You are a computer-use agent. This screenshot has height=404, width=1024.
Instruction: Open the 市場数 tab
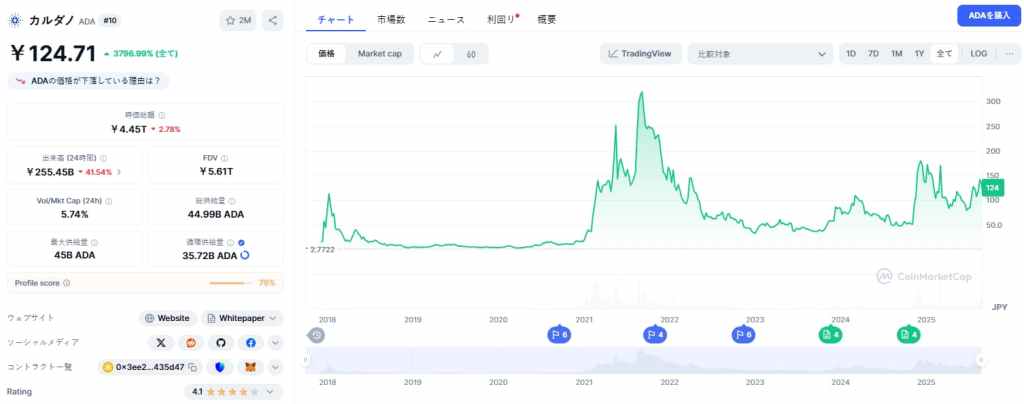click(x=391, y=20)
